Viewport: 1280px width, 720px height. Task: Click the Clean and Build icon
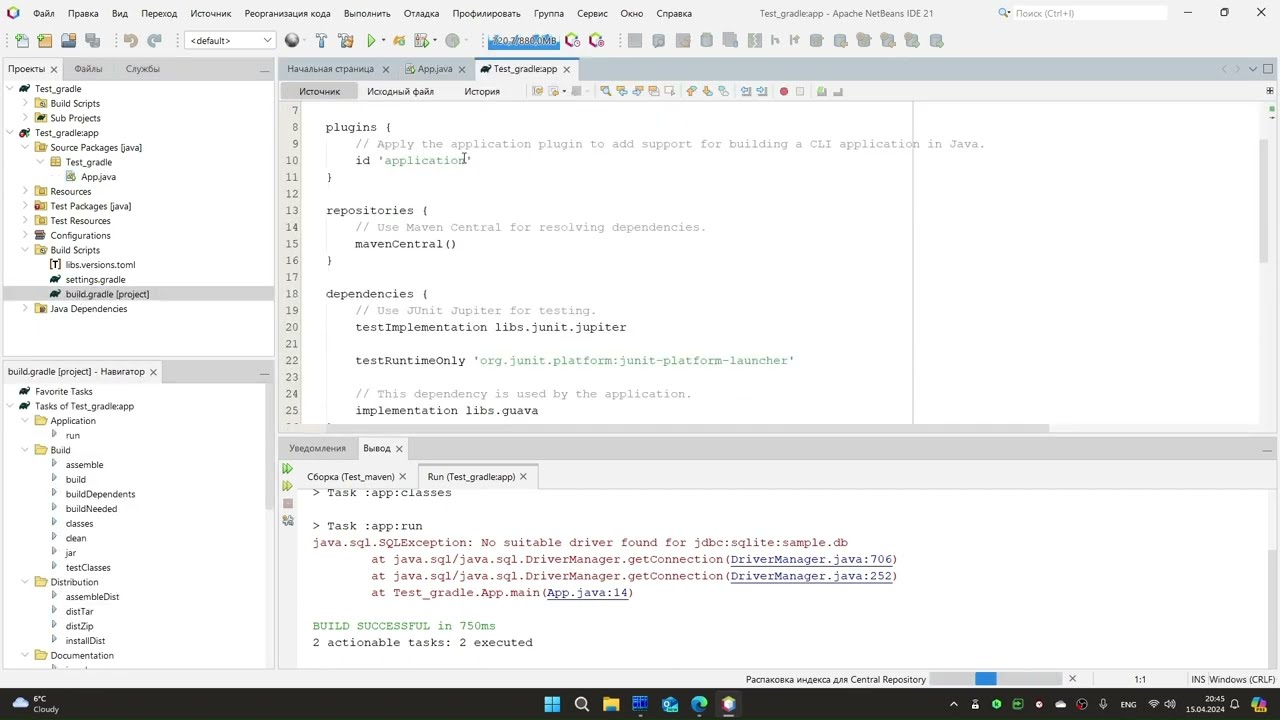(346, 41)
